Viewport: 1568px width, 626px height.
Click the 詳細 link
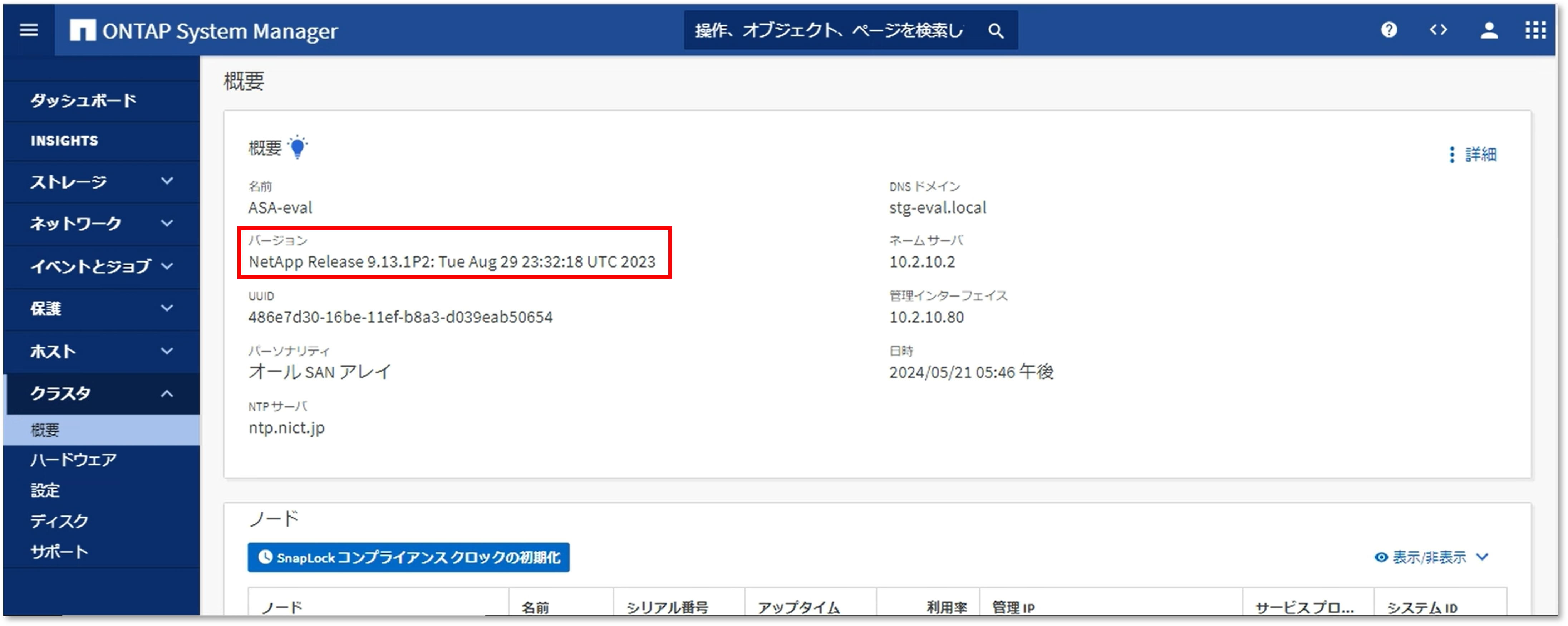pos(1480,155)
